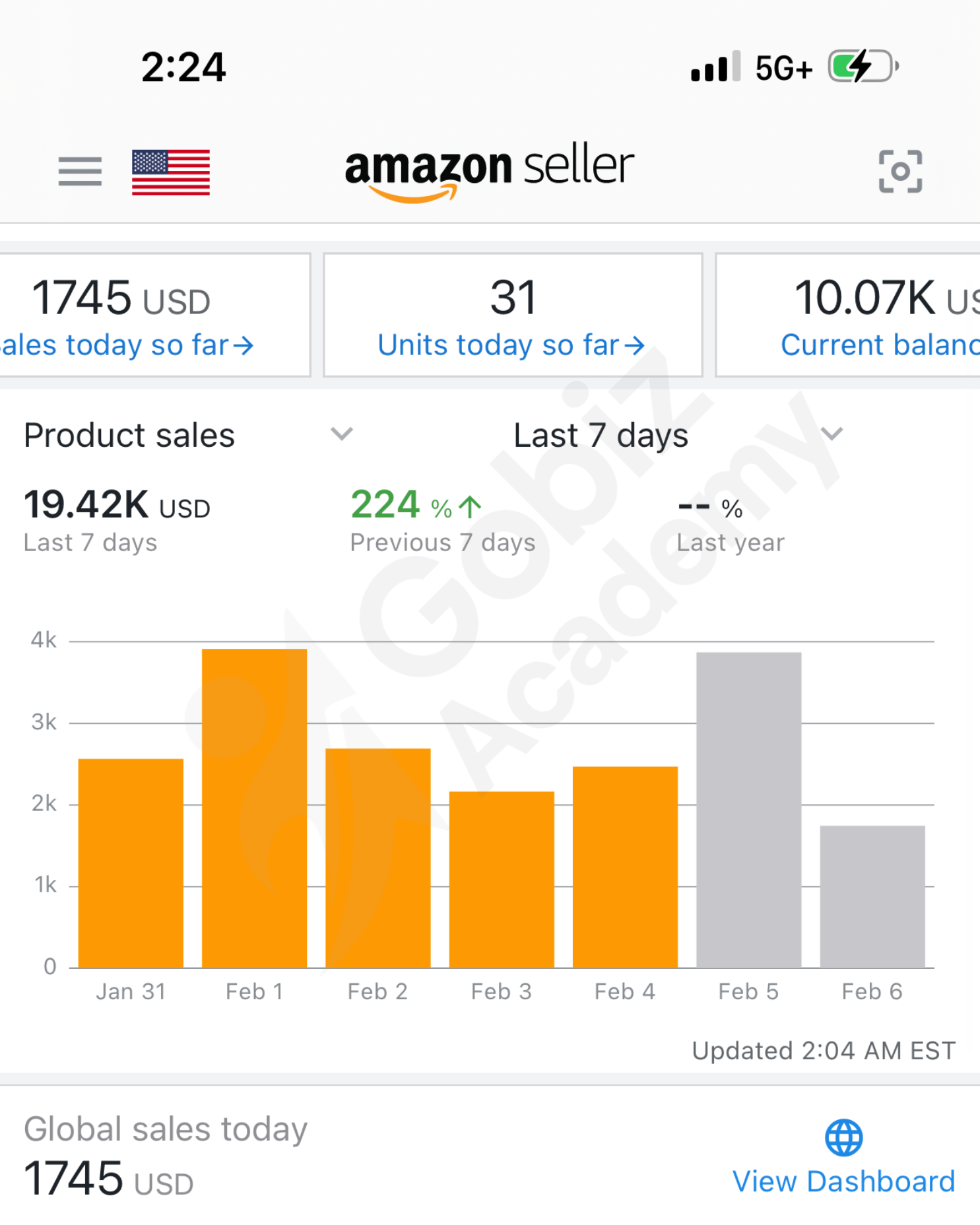Image resolution: width=980 pixels, height=1225 pixels.
Task: Tap the cellular signal bars
Action: point(715,67)
